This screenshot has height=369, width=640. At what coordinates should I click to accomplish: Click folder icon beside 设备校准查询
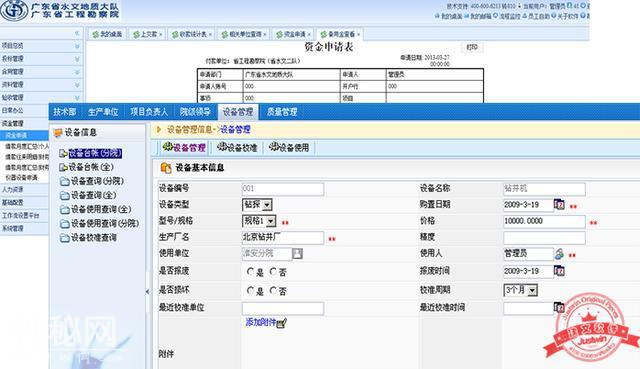[64, 238]
